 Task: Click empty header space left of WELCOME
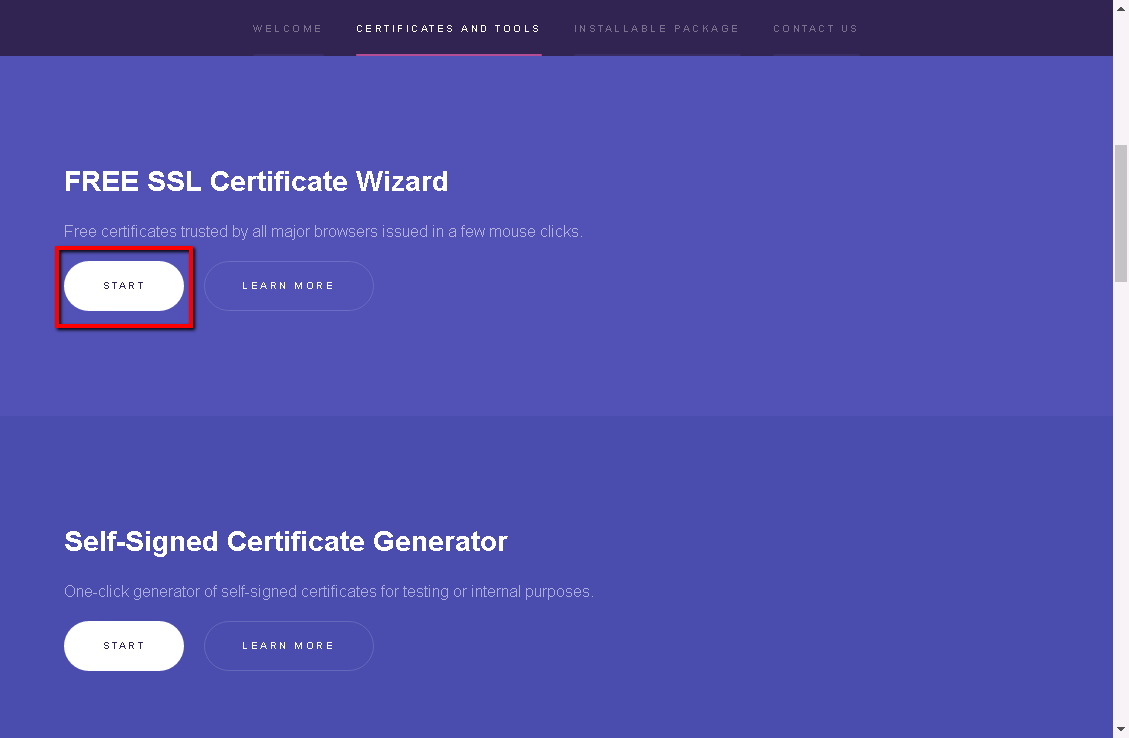click(x=120, y=28)
